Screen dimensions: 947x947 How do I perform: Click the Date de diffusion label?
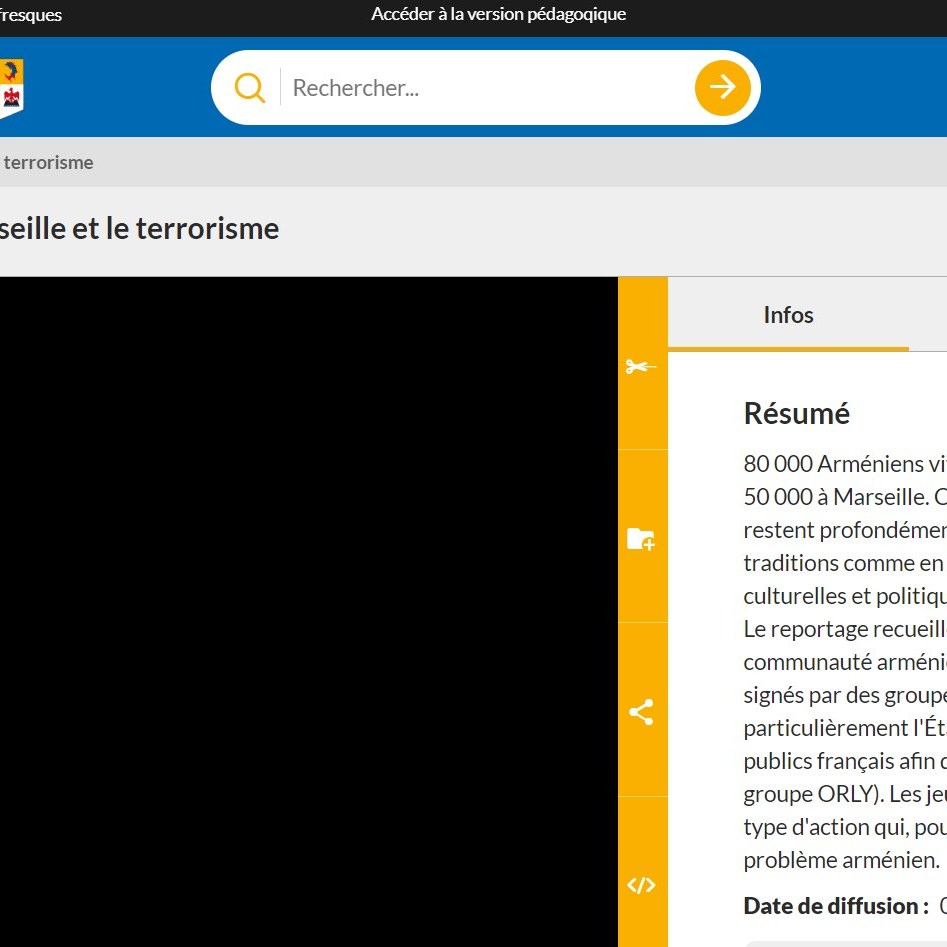(x=836, y=906)
